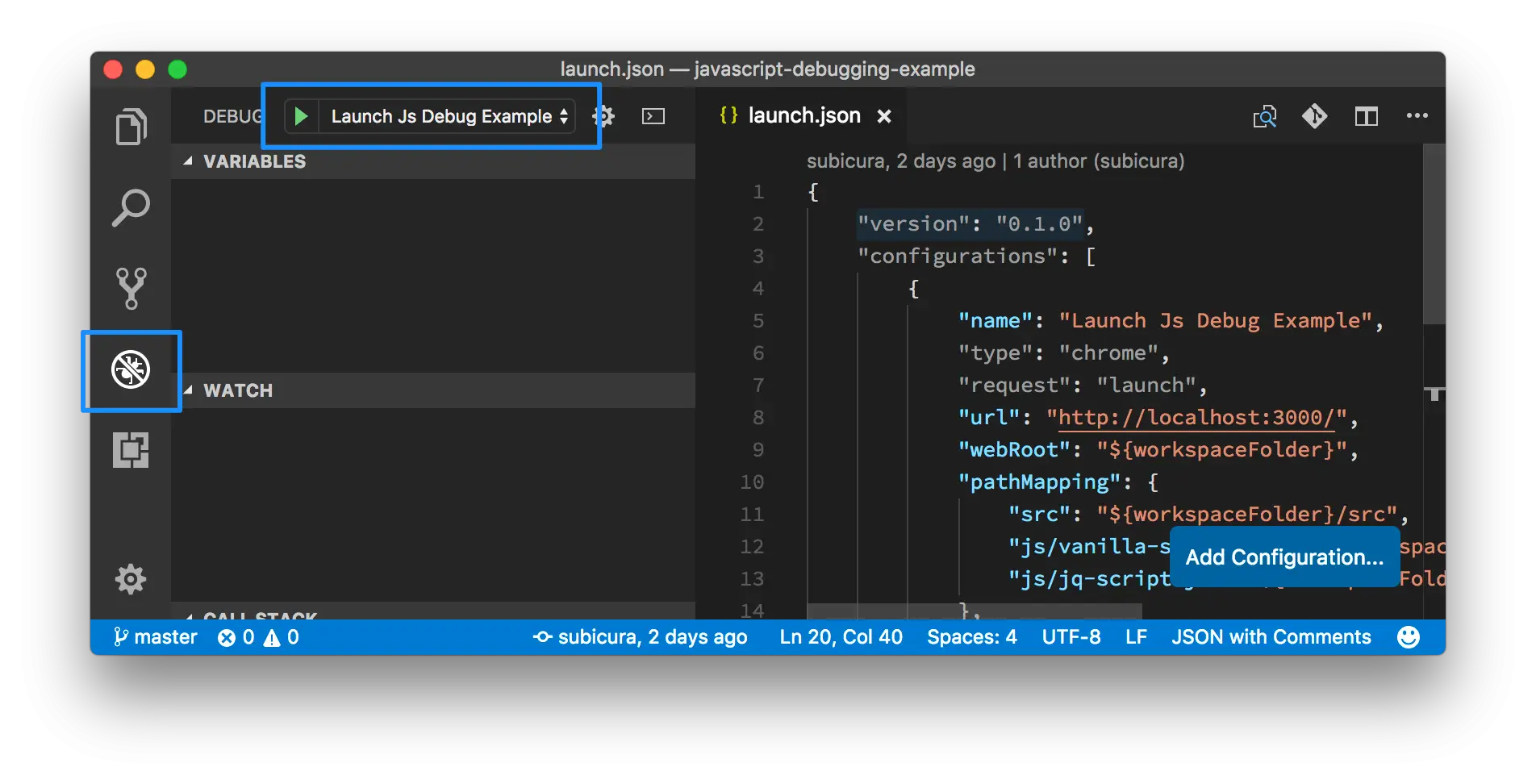Open the Launch Js Debug Example configuration dropdown
The image size is (1536, 784).
point(449,116)
